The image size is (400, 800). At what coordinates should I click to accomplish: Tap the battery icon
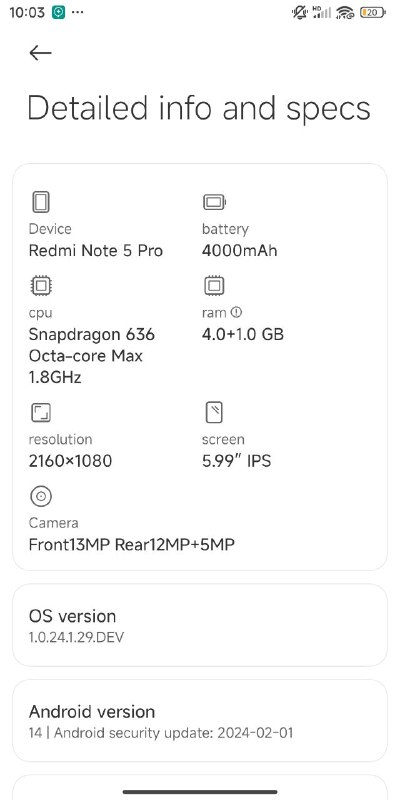pos(214,202)
